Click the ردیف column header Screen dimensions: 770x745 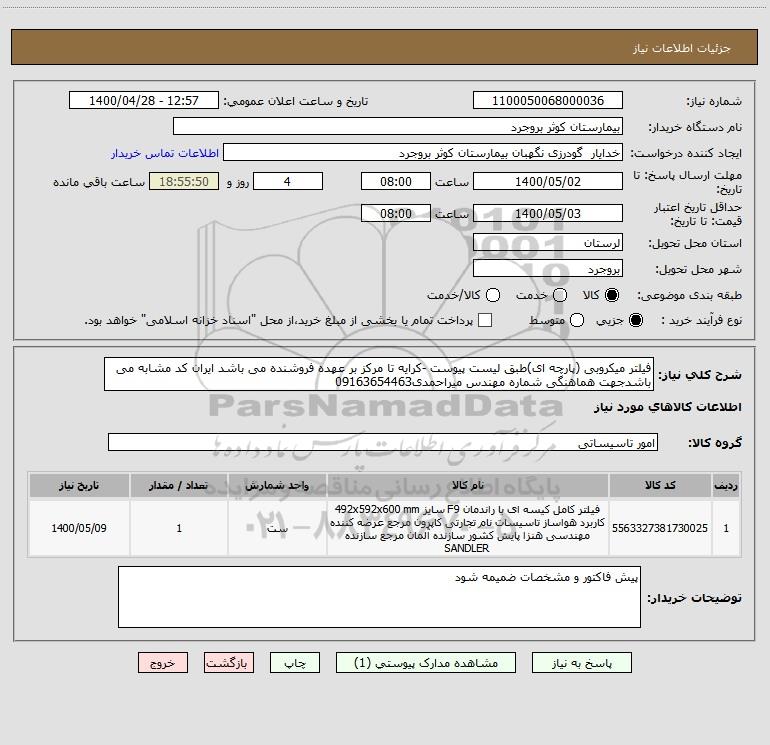pyautogui.click(x=726, y=485)
